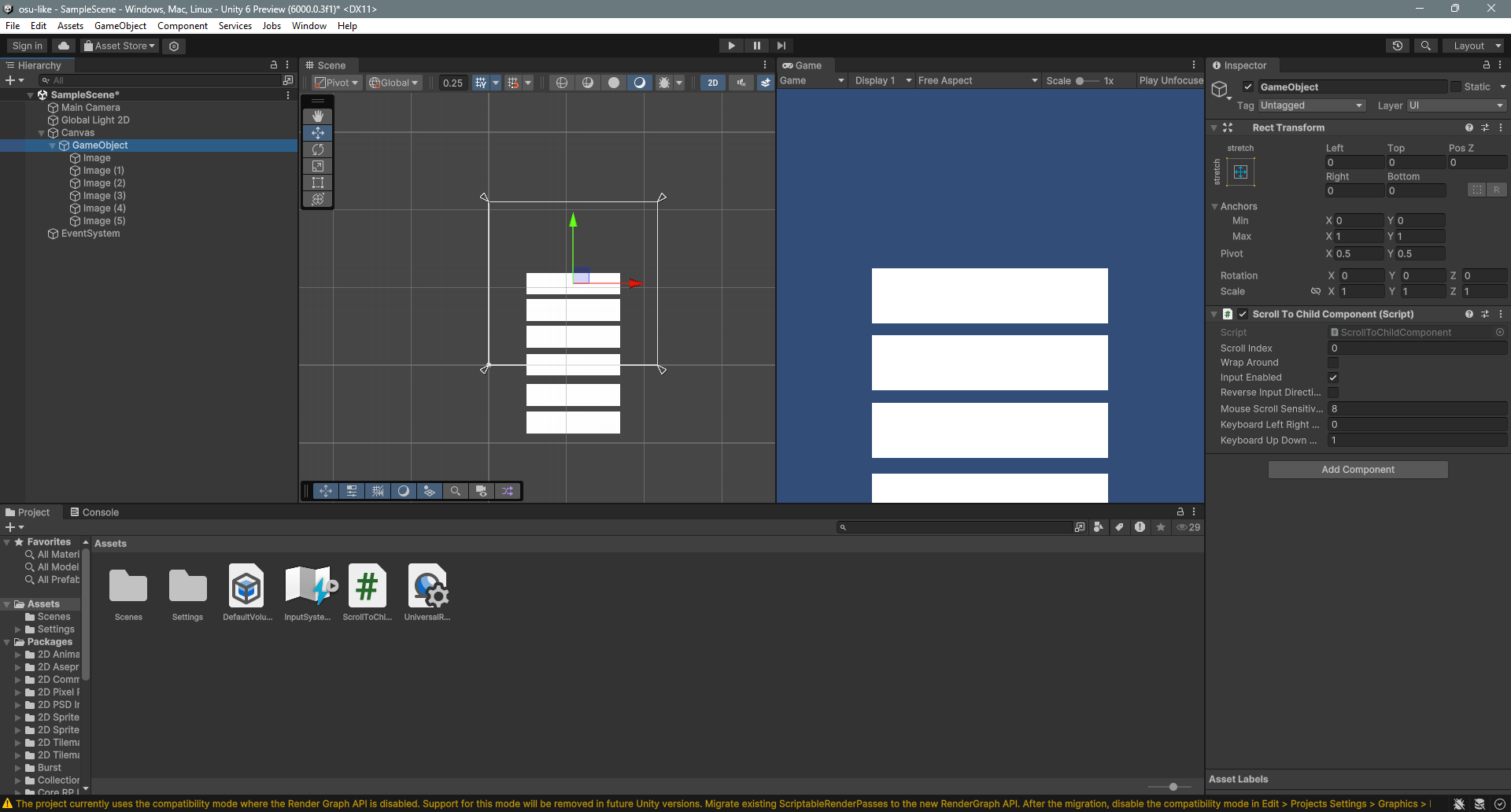
Task: Select the Hand view tool
Action: (x=318, y=116)
